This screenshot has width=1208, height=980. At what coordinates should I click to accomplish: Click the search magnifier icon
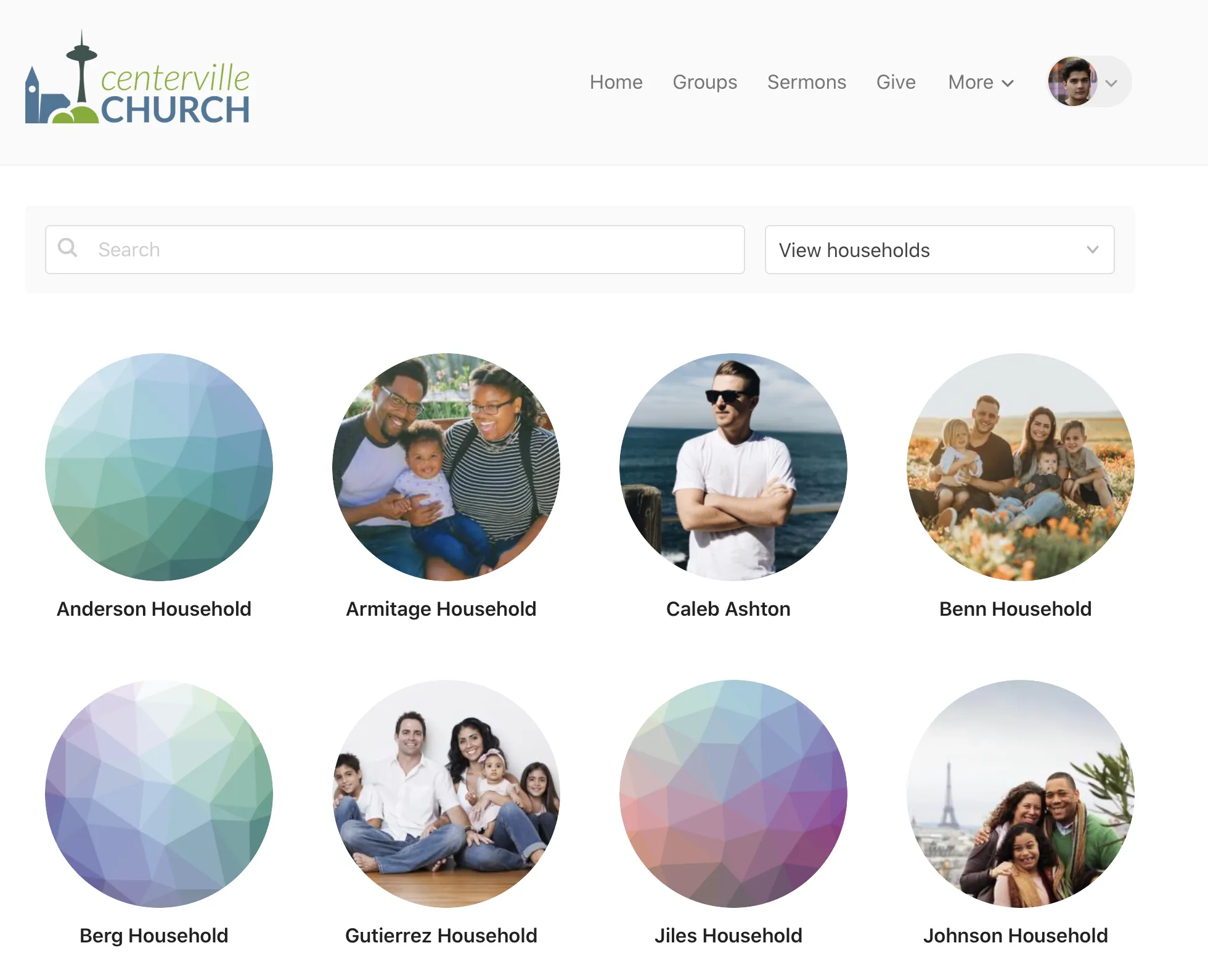(x=67, y=248)
